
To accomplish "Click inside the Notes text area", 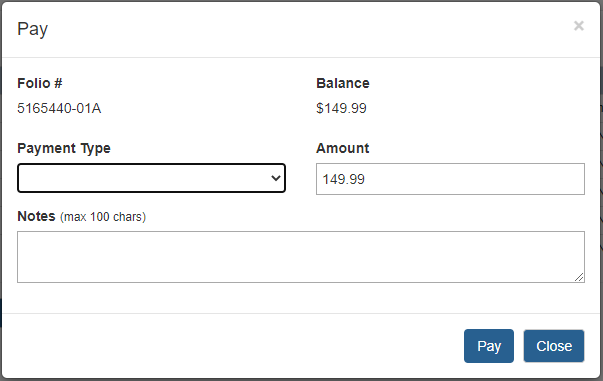I will coord(301,257).
